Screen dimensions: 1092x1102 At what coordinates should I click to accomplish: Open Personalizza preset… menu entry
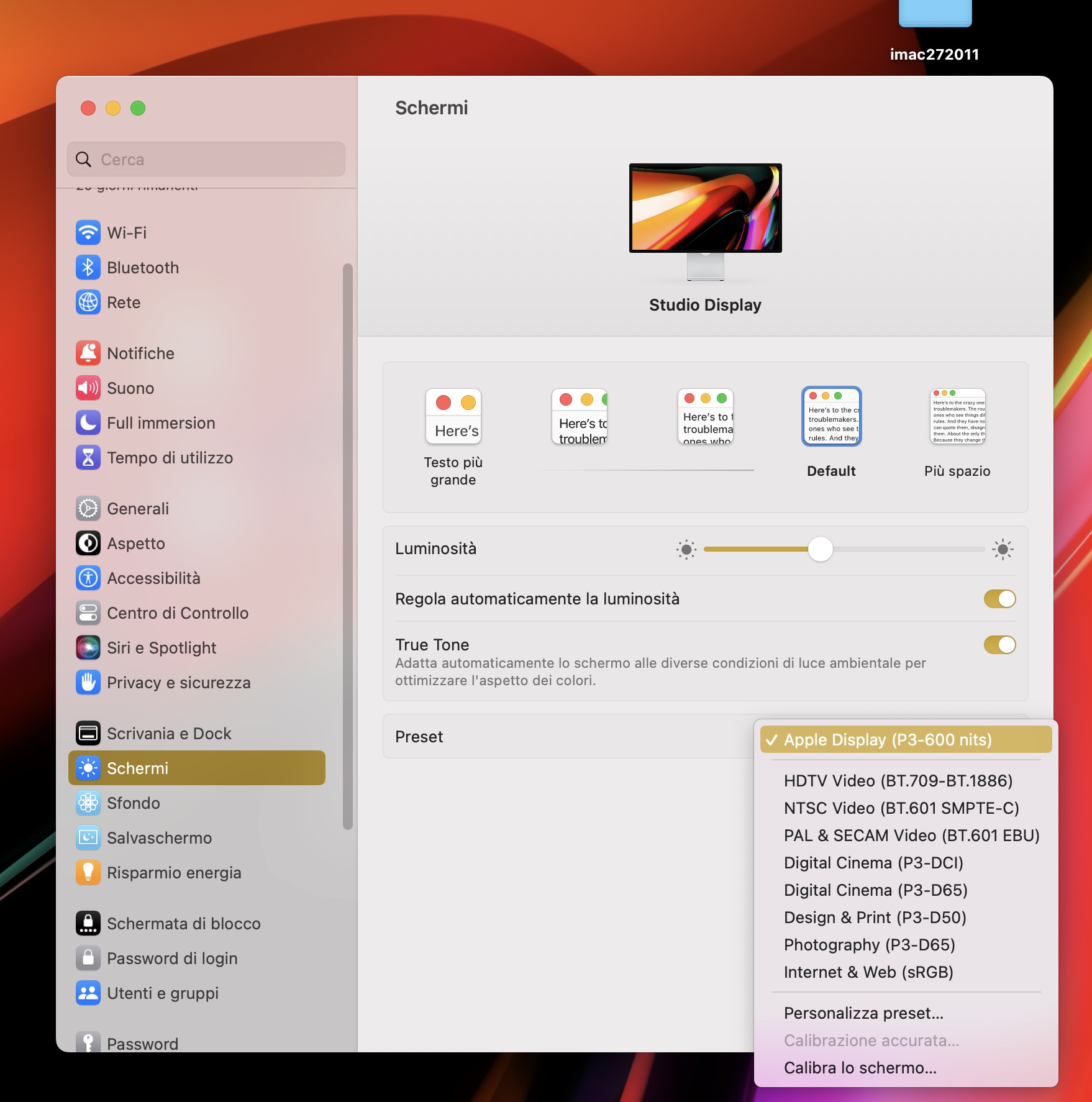[906, 1013]
